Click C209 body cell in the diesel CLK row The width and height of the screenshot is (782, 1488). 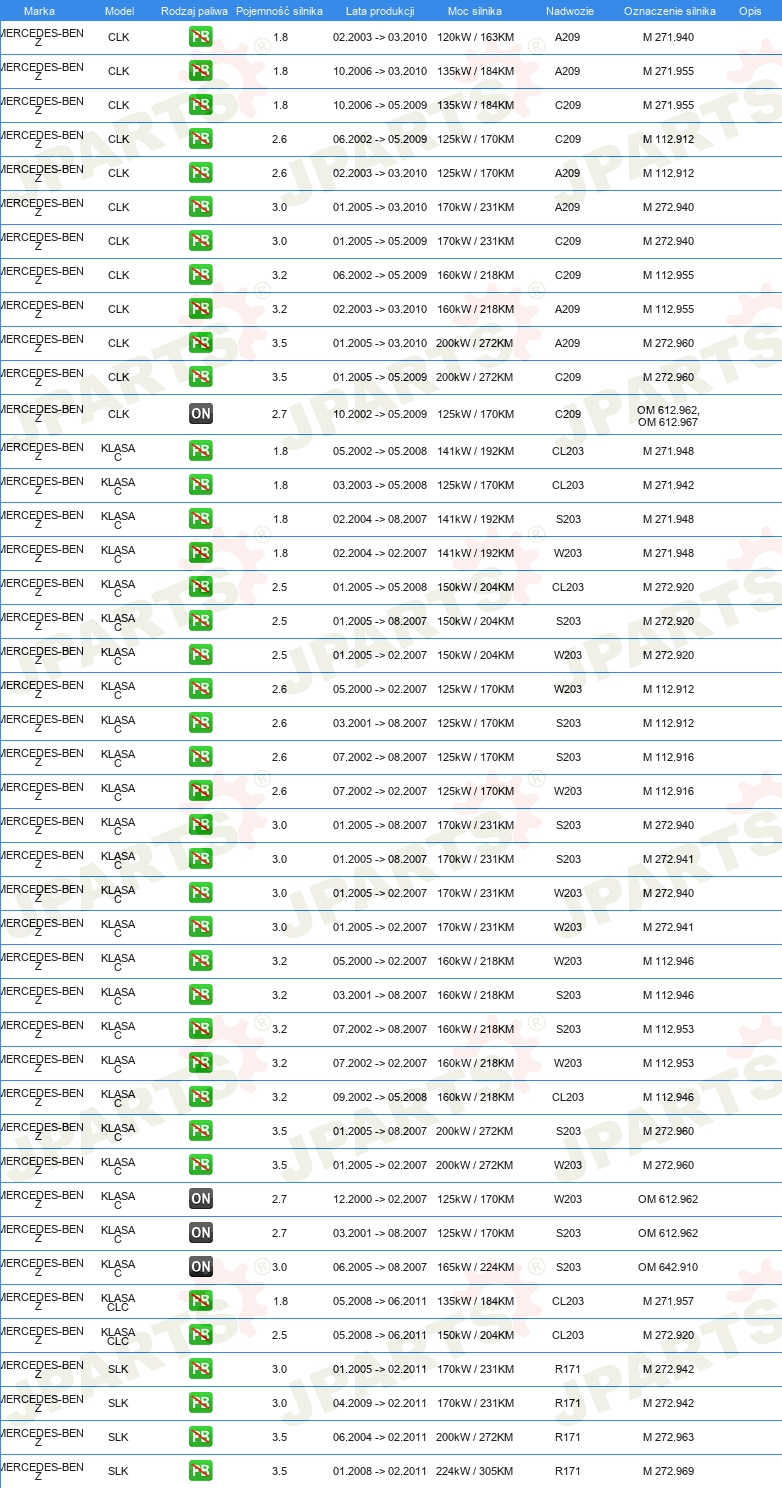pyautogui.click(x=568, y=414)
